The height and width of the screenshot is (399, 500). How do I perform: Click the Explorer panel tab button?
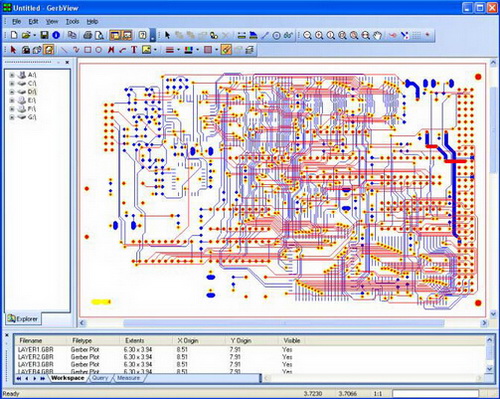click(x=23, y=319)
